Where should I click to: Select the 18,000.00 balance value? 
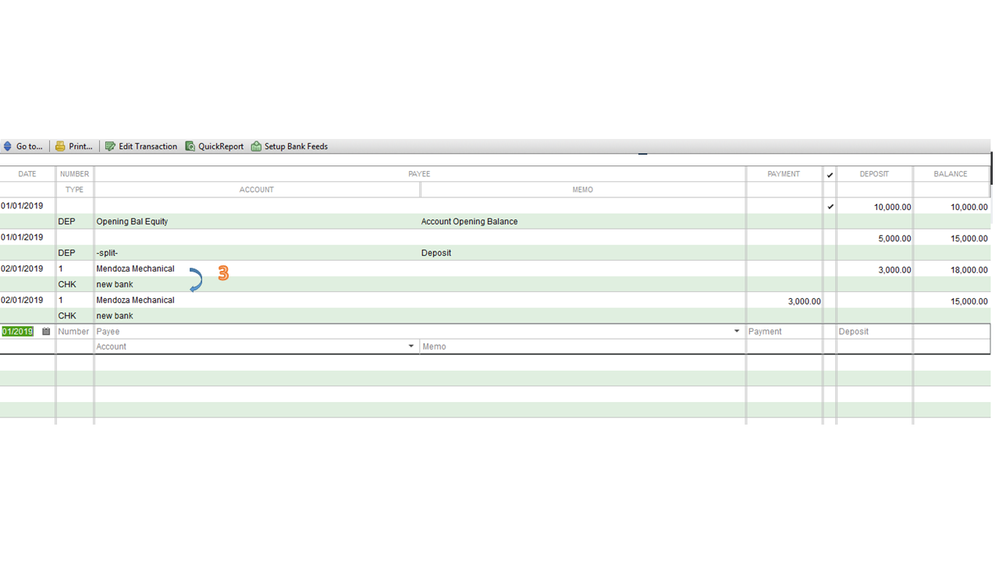tap(969, 270)
